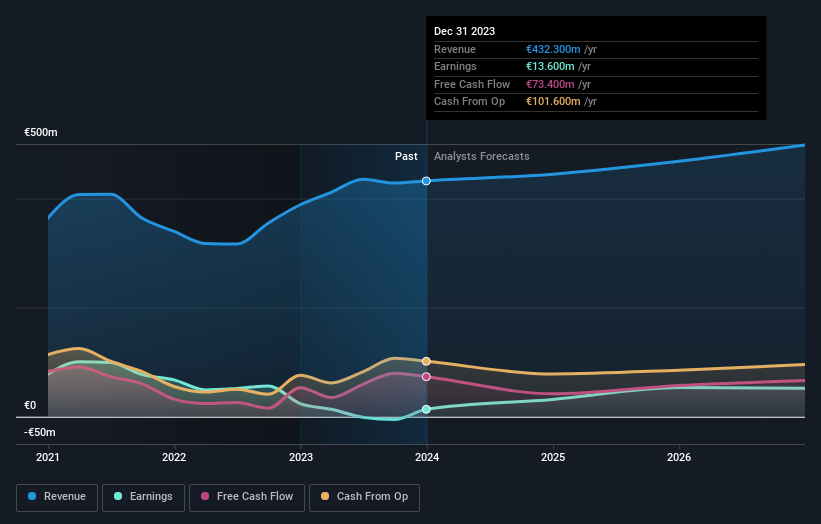821x524 pixels.
Task: Click the €0 y-axis label
Action: 30,405
